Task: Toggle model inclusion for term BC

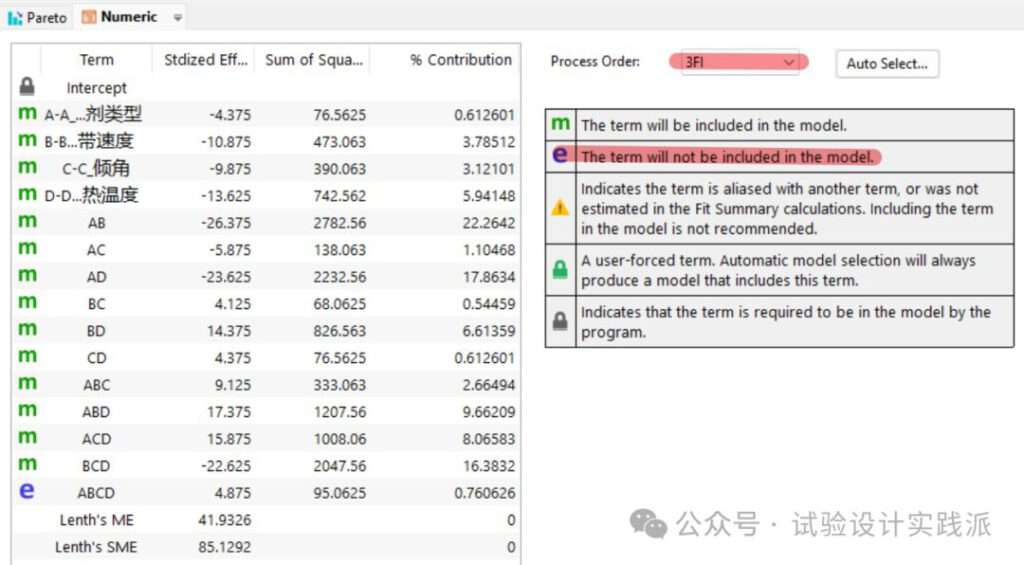Action: pos(27,302)
